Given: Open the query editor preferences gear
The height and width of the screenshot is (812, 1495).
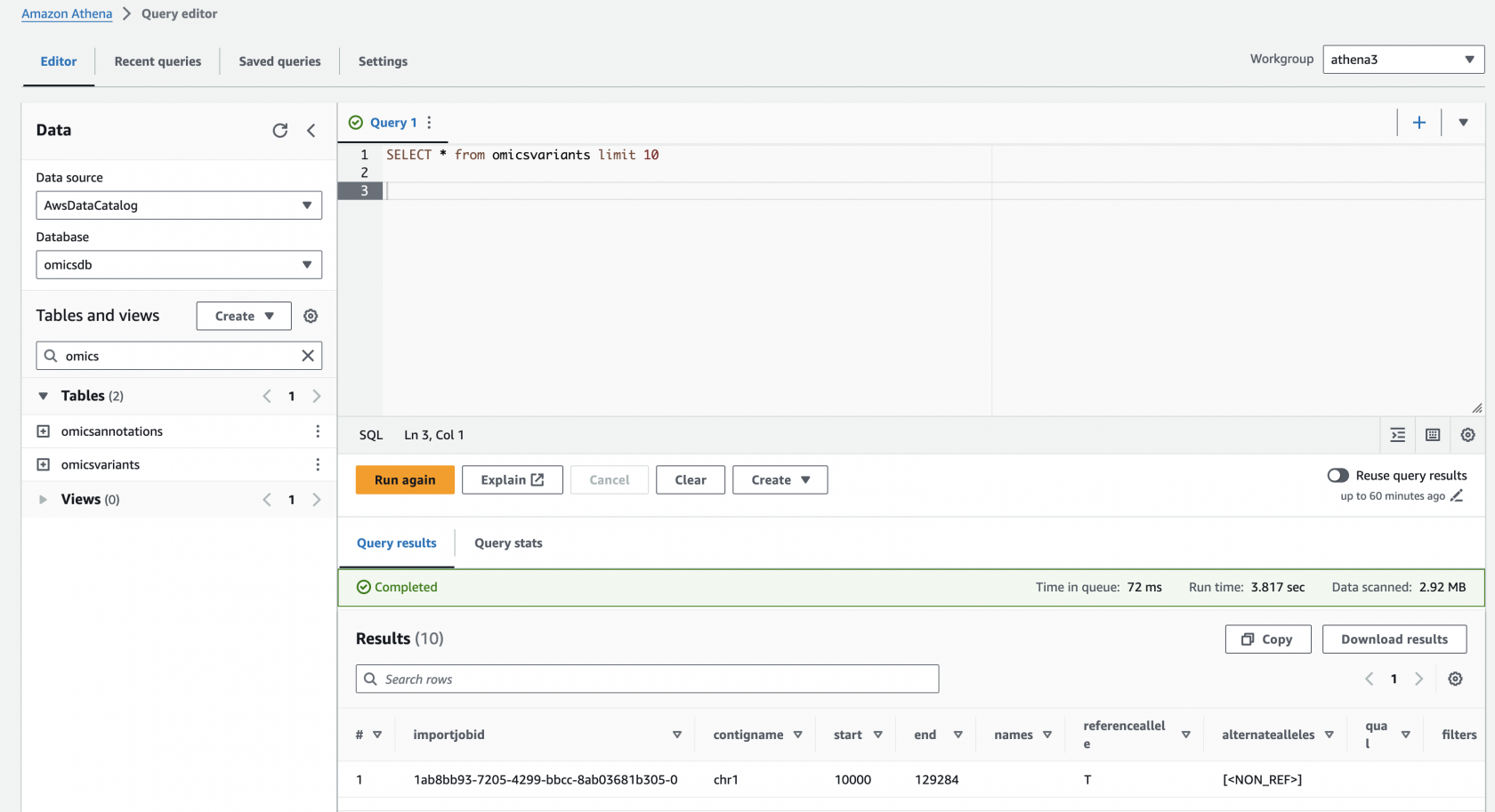Looking at the screenshot, I should point(1468,435).
